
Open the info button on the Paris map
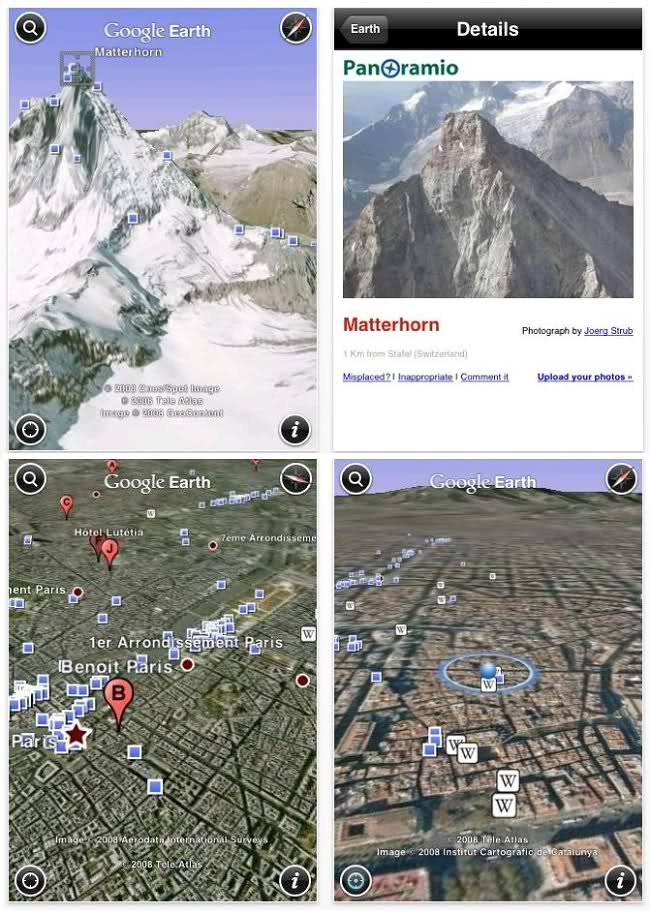[x=295, y=881]
